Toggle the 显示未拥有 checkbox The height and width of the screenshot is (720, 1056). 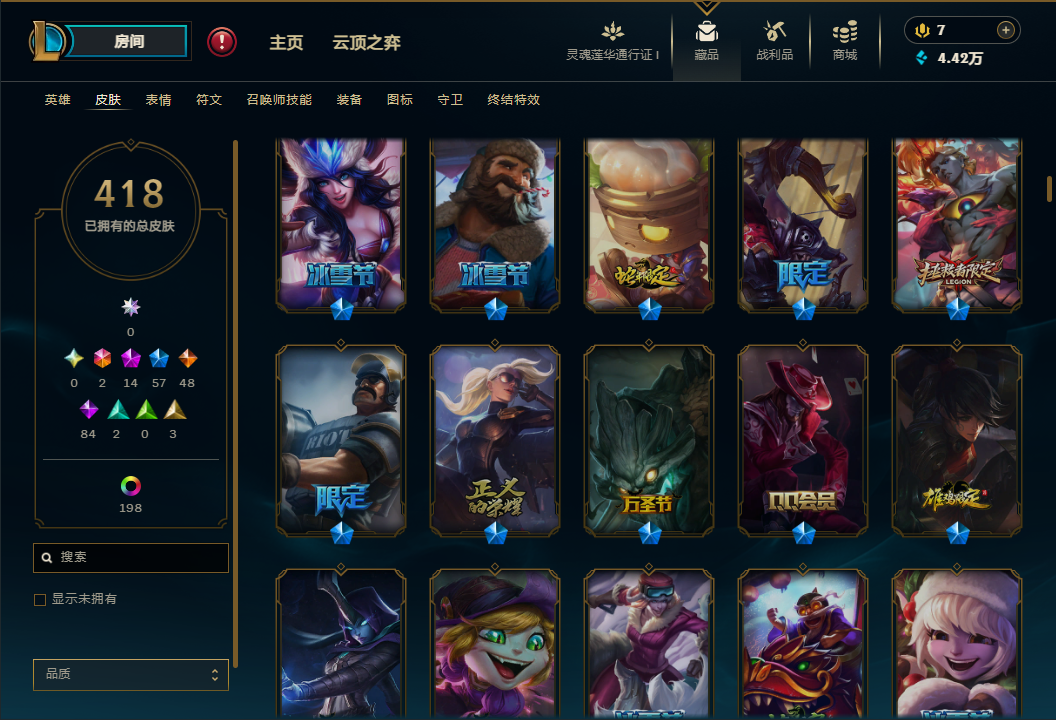click(x=40, y=599)
